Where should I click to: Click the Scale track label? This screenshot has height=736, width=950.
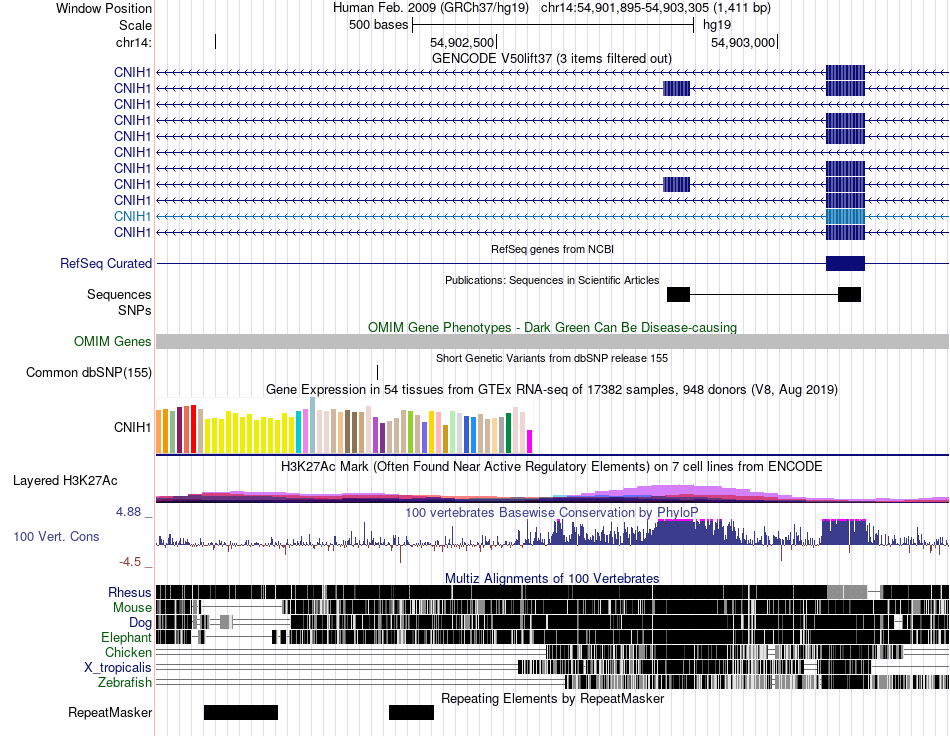tap(135, 25)
